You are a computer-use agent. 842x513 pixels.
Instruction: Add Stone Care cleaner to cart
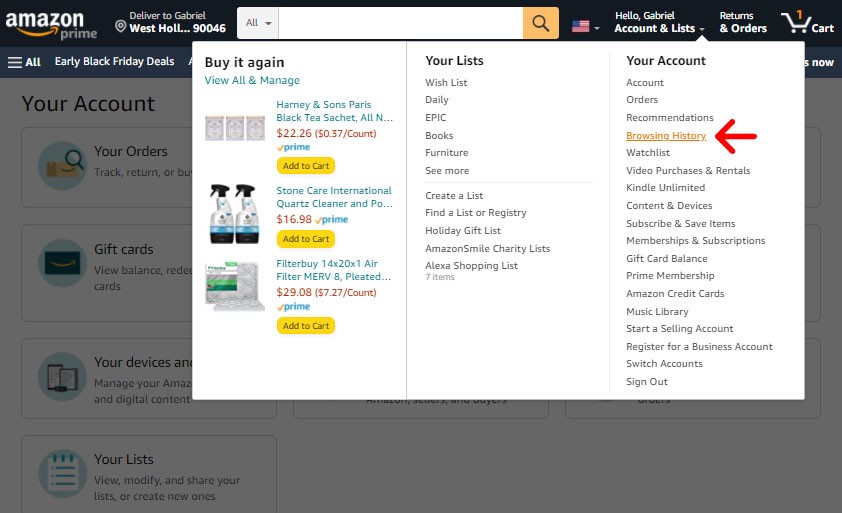[x=306, y=239]
